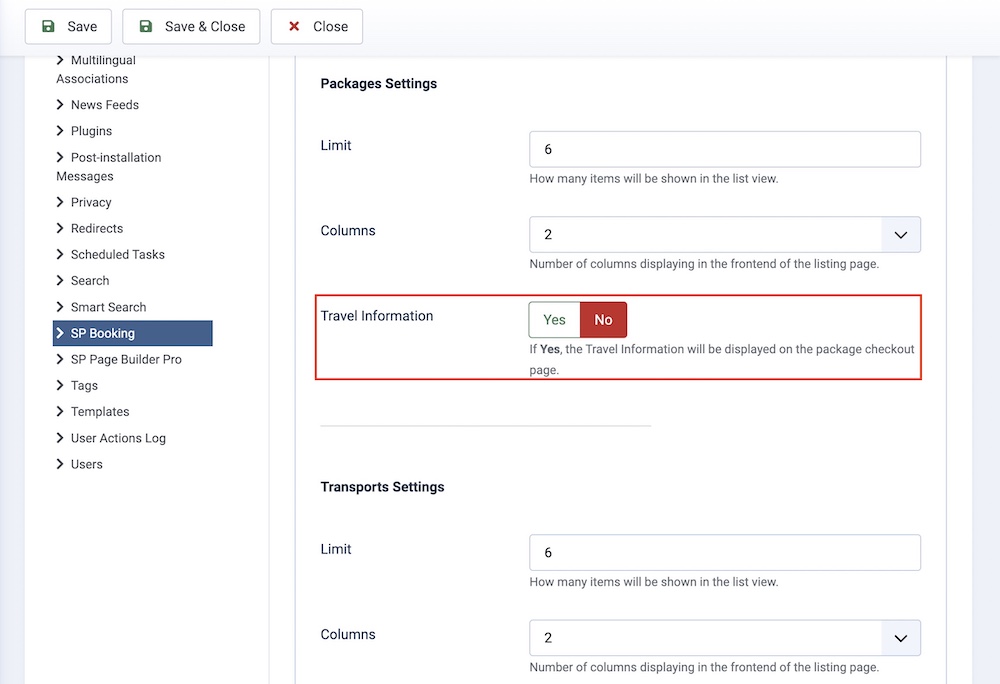Open the User Actions Log settings
Image resolution: width=1000 pixels, height=684 pixels.
pos(118,438)
